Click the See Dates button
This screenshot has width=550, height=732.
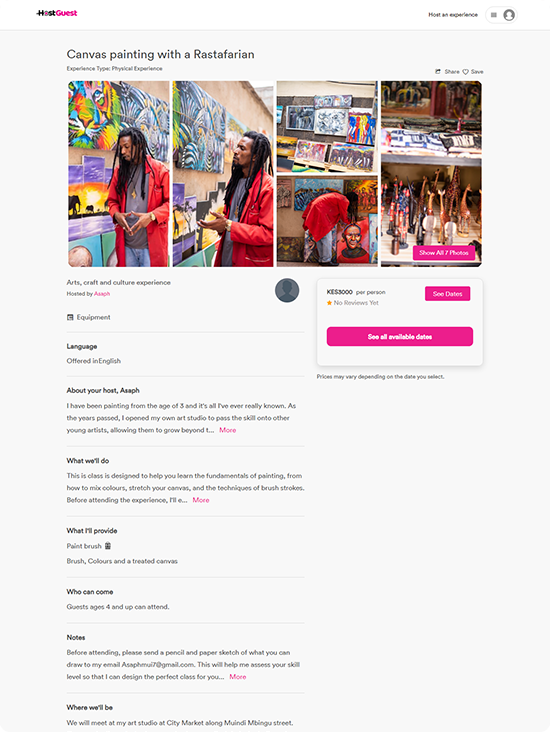point(447,294)
